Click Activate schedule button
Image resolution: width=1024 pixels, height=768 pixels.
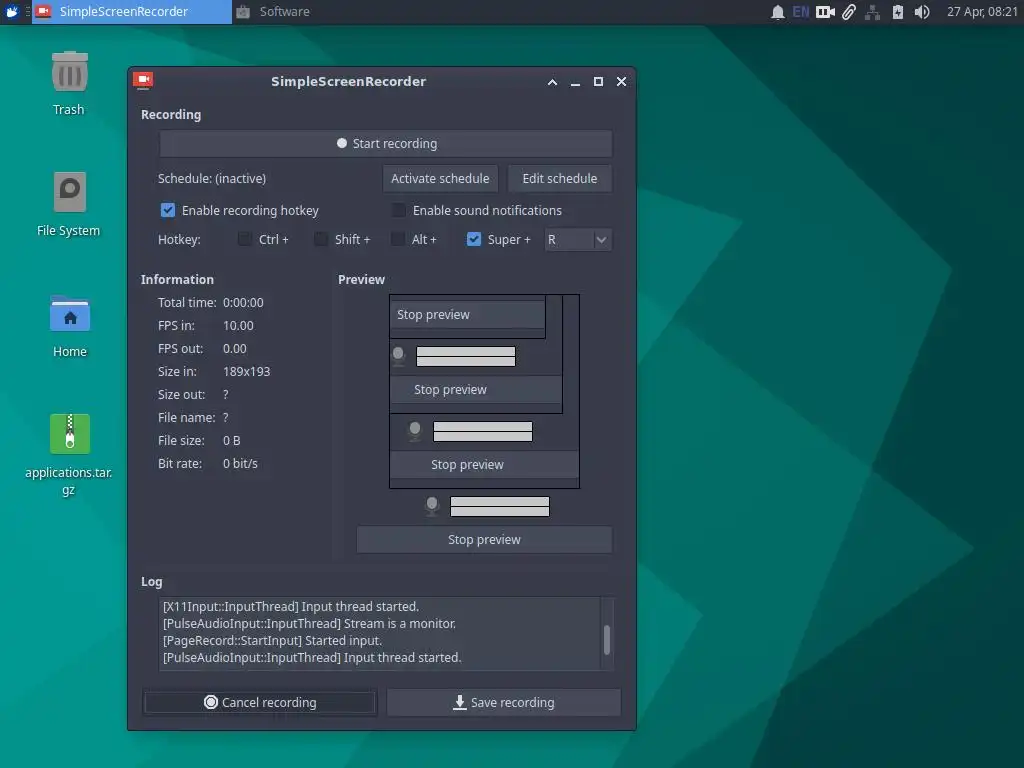[x=440, y=178]
